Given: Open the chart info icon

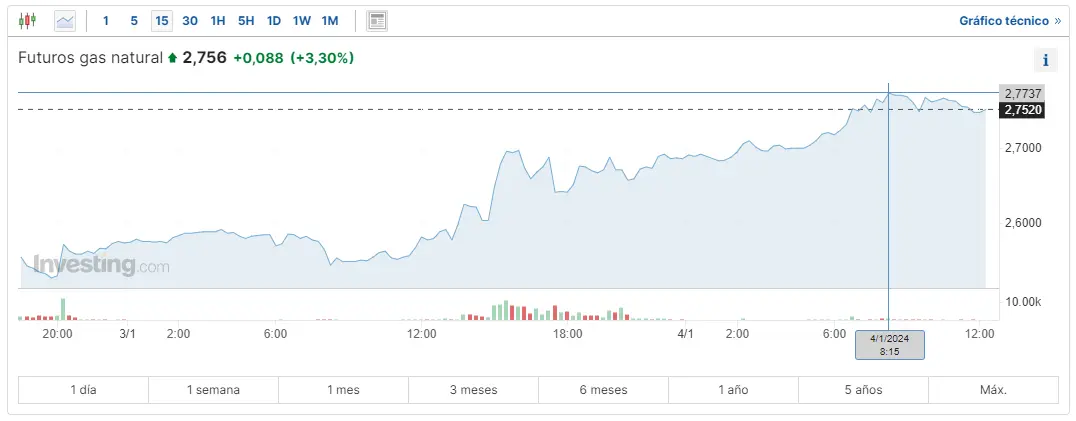Looking at the screenshot, I should 1045,60.
